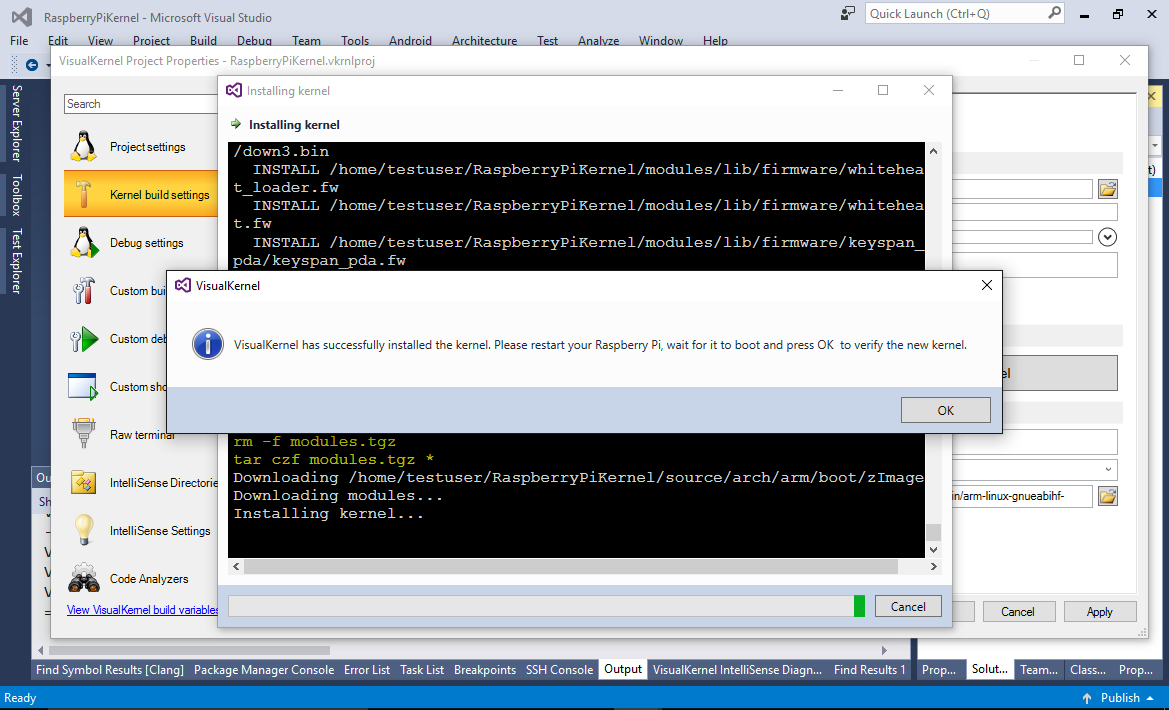
Task: Open the Toolbox side panel
Action: click(16, 195)
